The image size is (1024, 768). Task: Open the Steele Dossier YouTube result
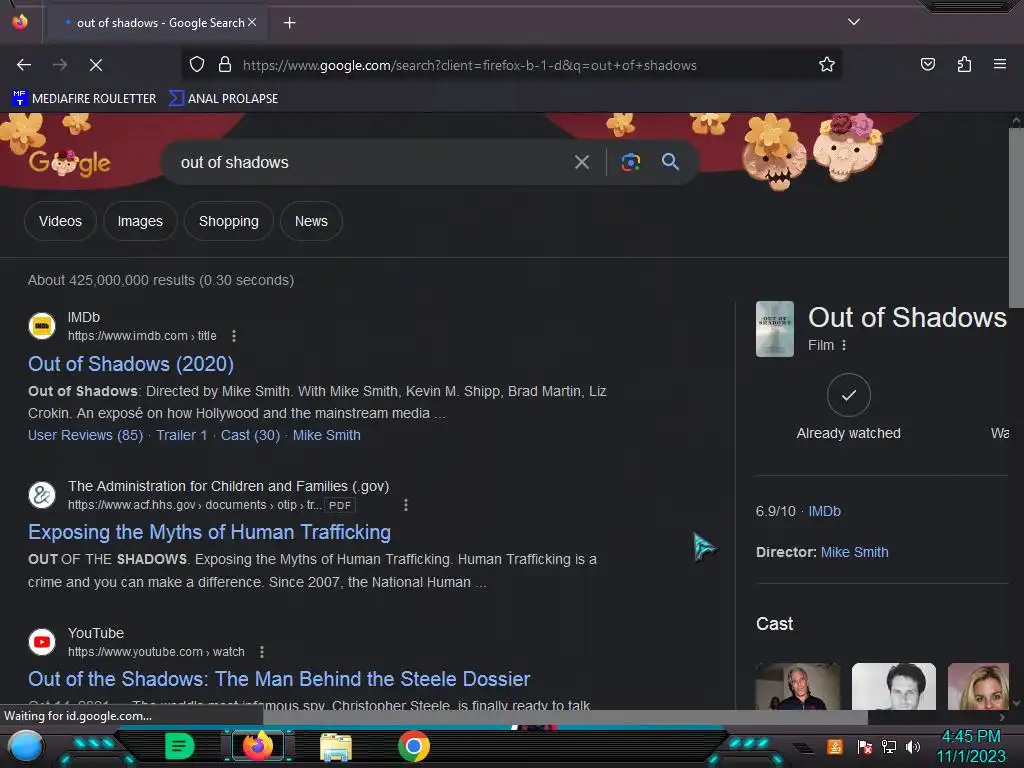(x=279, y=679)
